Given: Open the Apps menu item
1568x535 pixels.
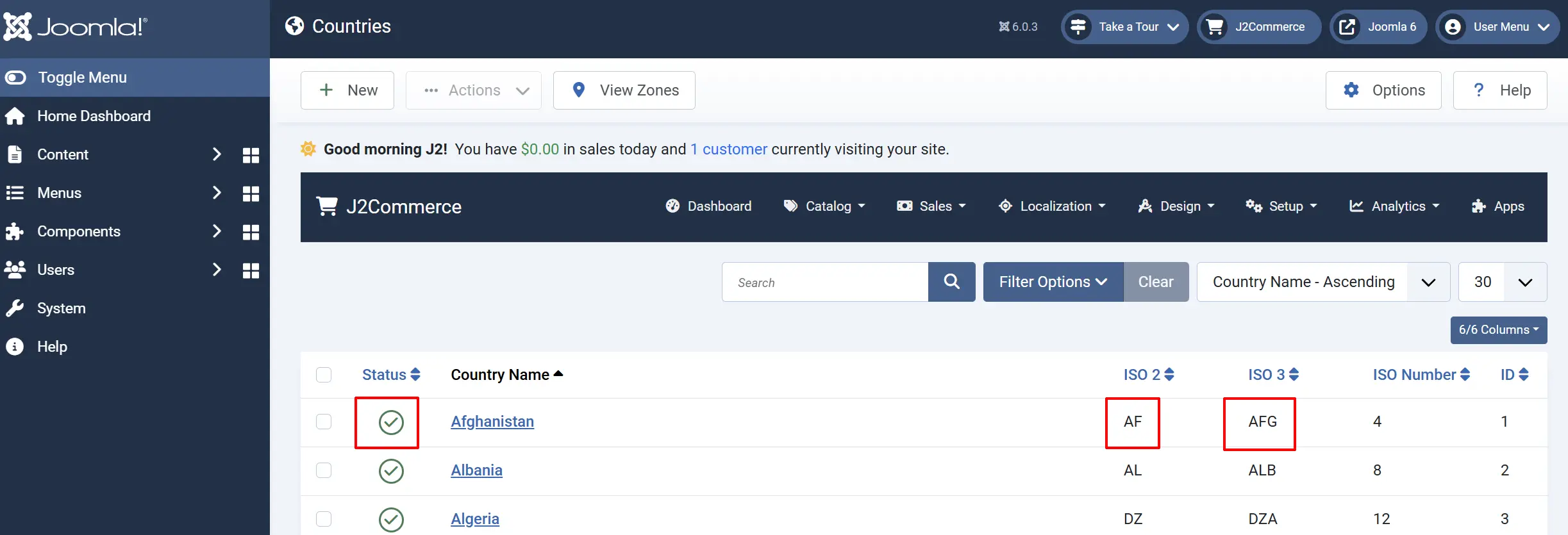Looking at the screenshot, I should click(x=1498, y=206).
